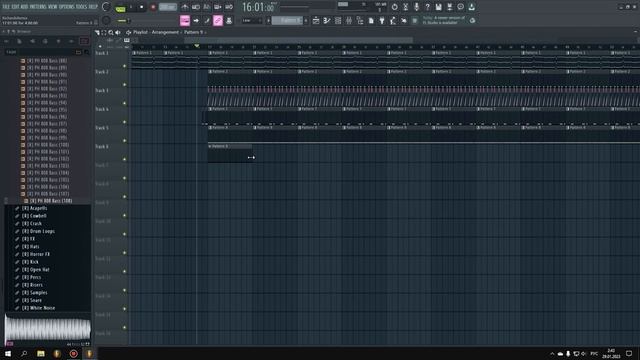Open the ADD menu

[x=24, y=7]
